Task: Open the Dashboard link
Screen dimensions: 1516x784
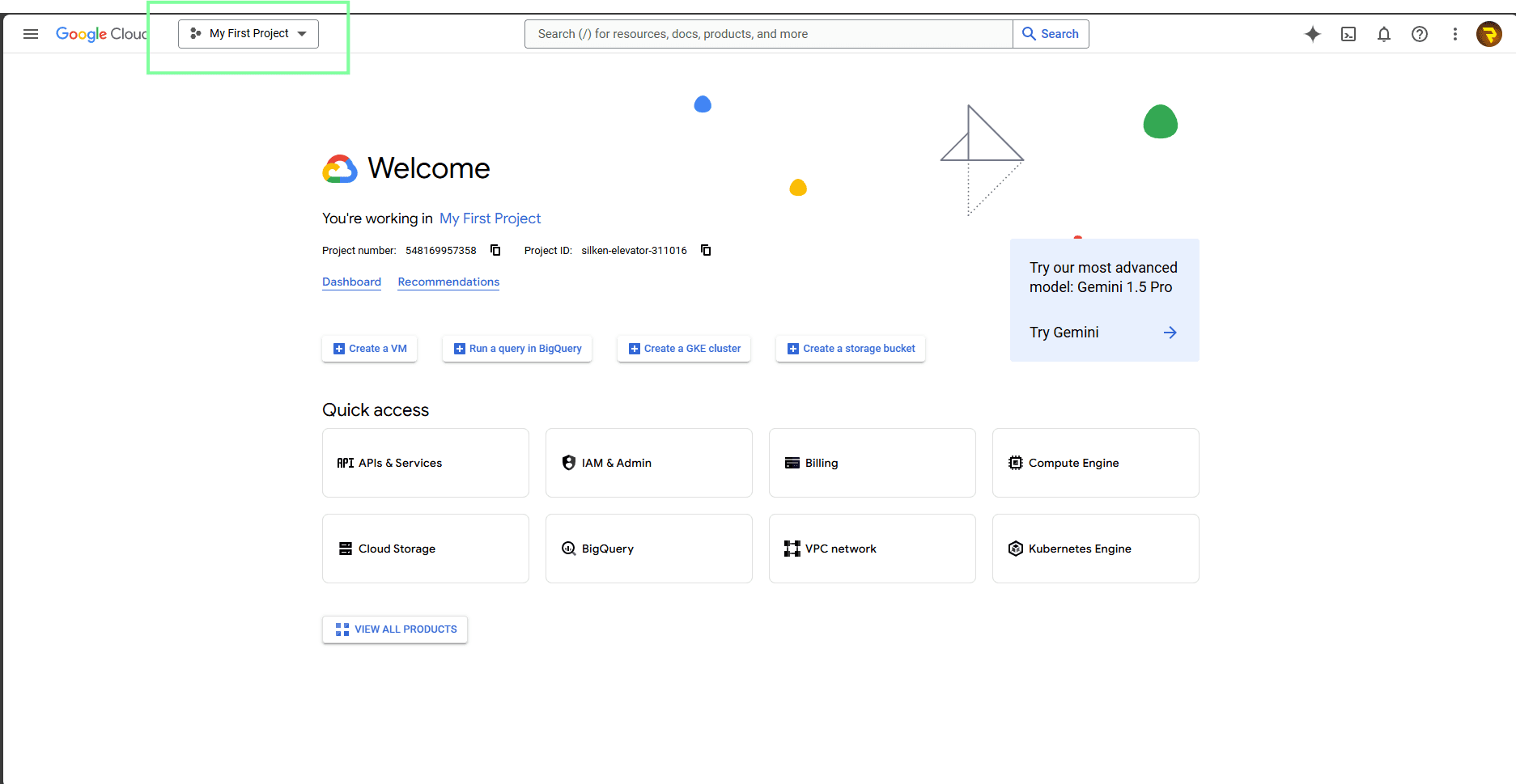Action: (351, 282)
